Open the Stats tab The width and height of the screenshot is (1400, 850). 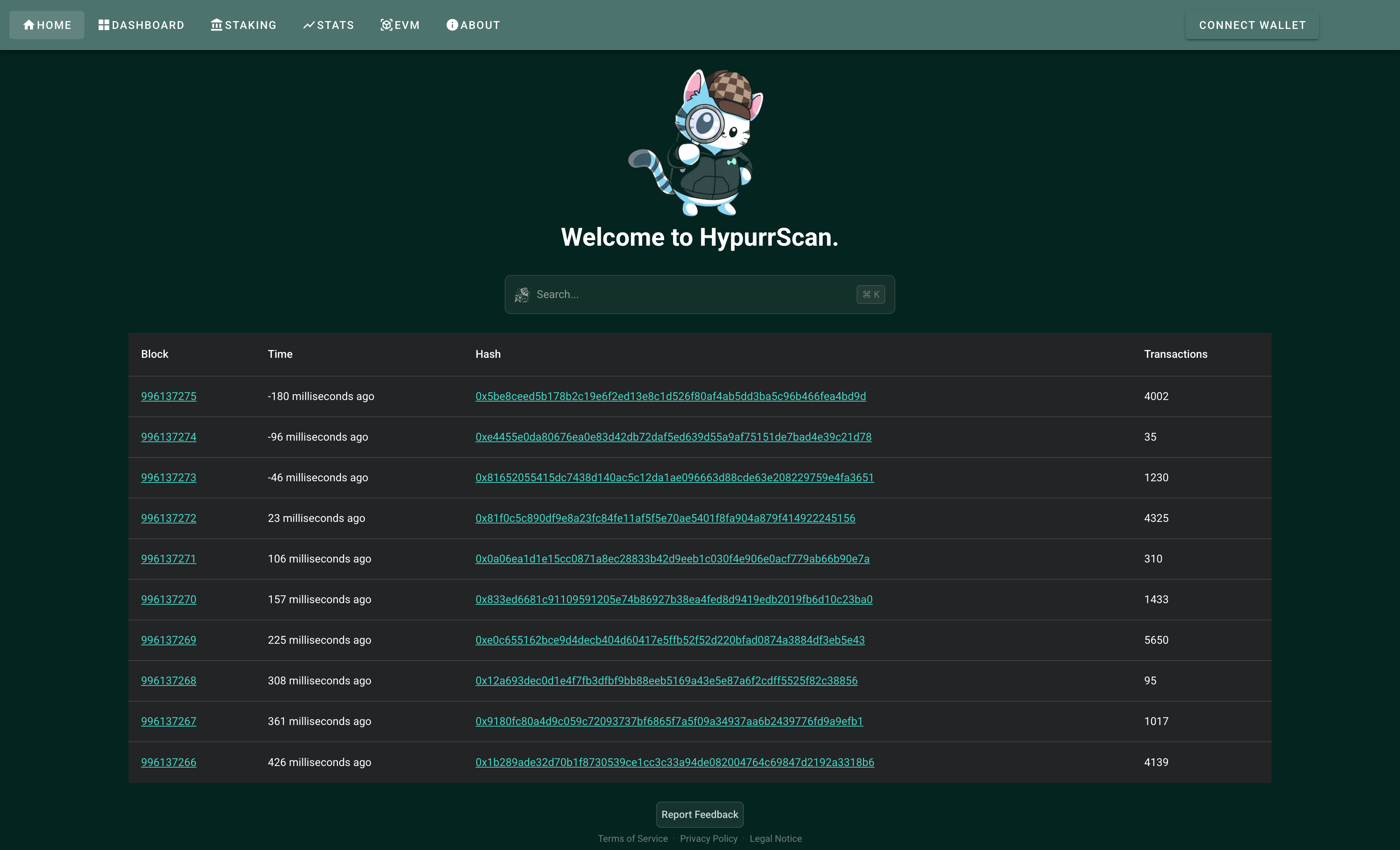click(x=329, y=25)
